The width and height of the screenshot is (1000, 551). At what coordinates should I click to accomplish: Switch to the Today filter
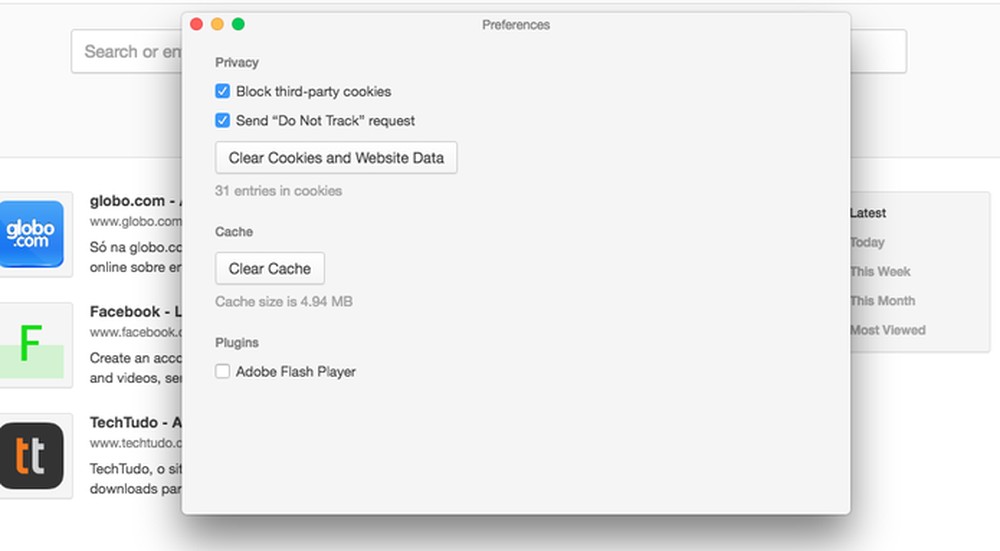pos(868,242)
